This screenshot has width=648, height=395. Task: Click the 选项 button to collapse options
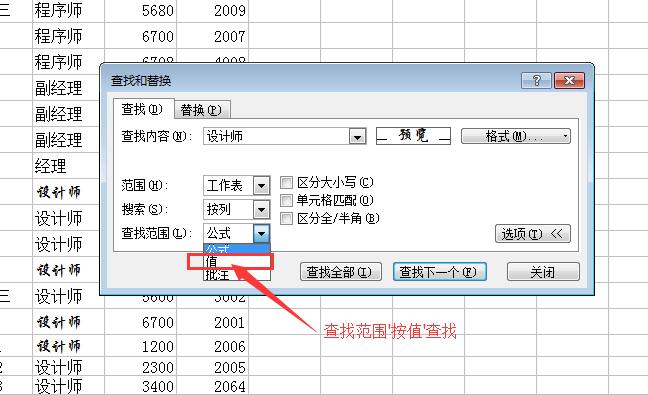coord(533,234)
